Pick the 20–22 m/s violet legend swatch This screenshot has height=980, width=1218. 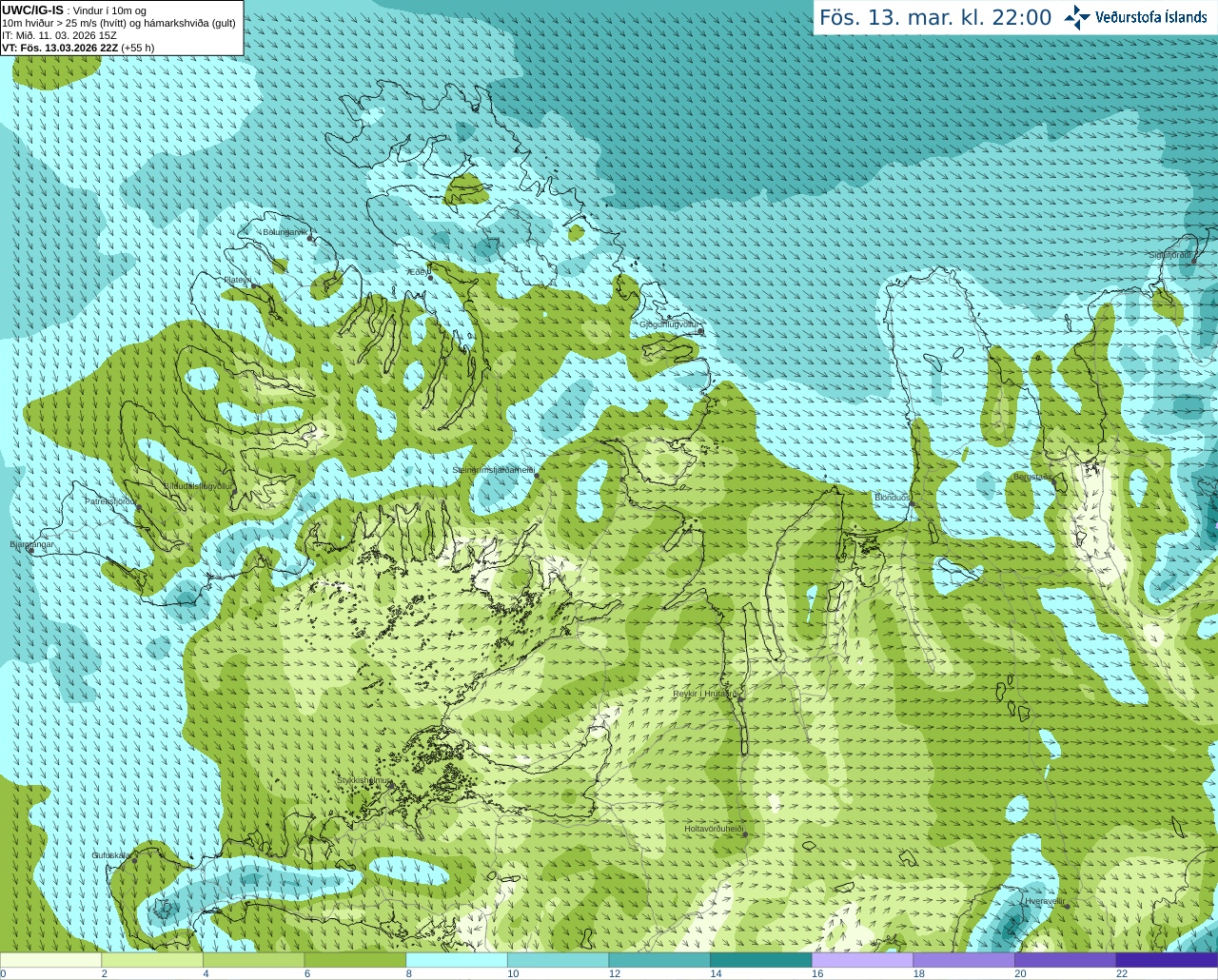[x=1066, y=960]
